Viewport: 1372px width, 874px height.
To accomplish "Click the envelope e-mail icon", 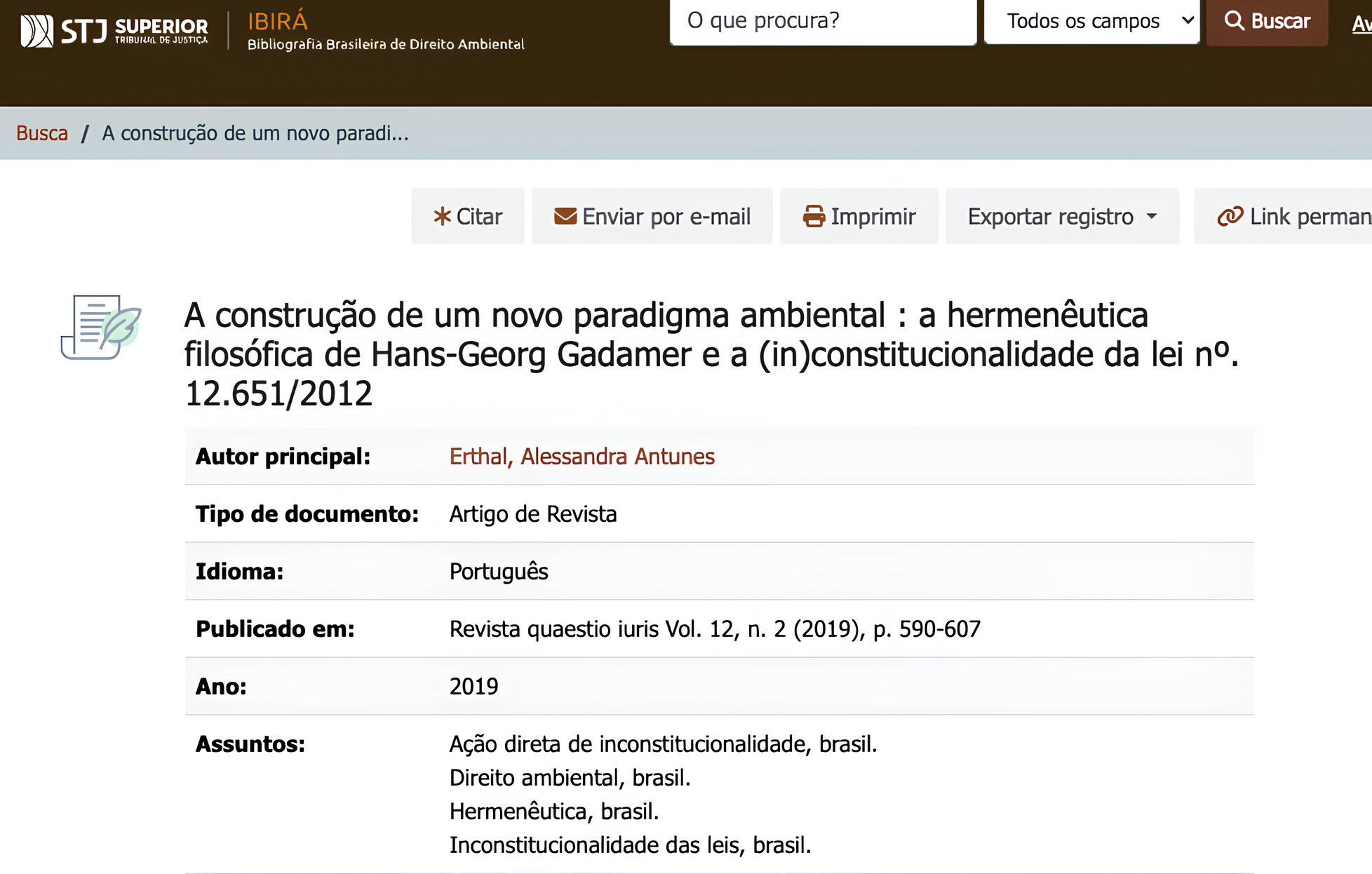I will tap(565, 216).
